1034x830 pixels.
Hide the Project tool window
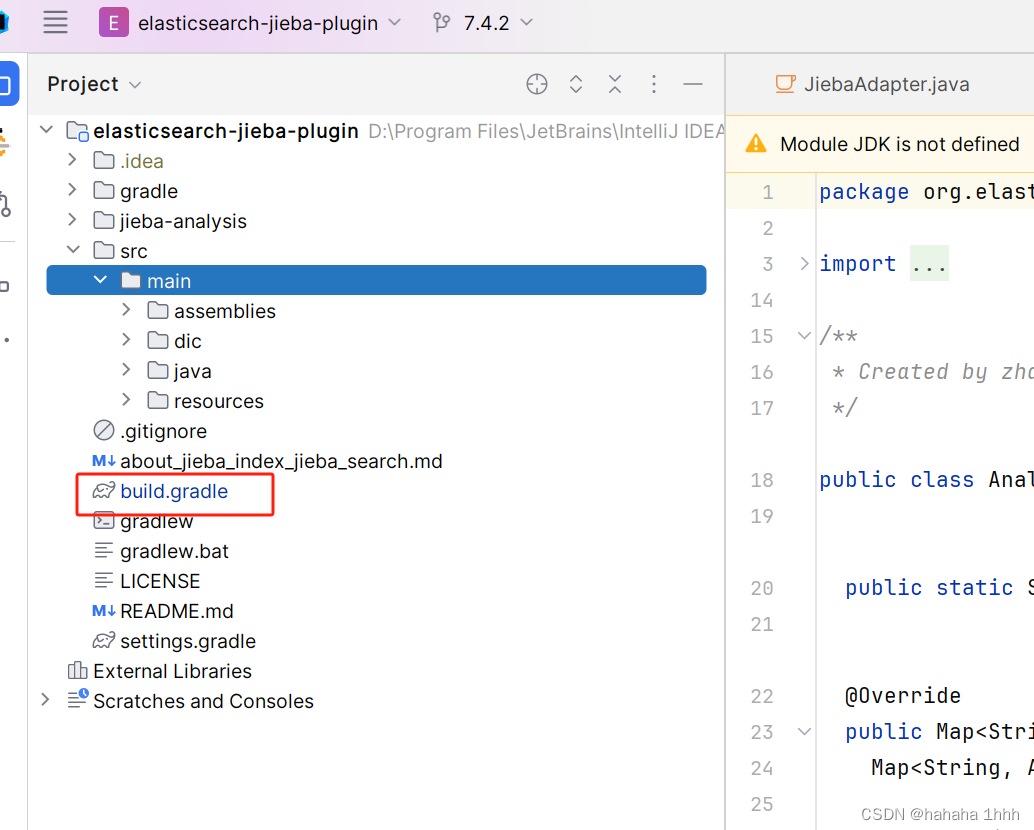coord(692,84)
